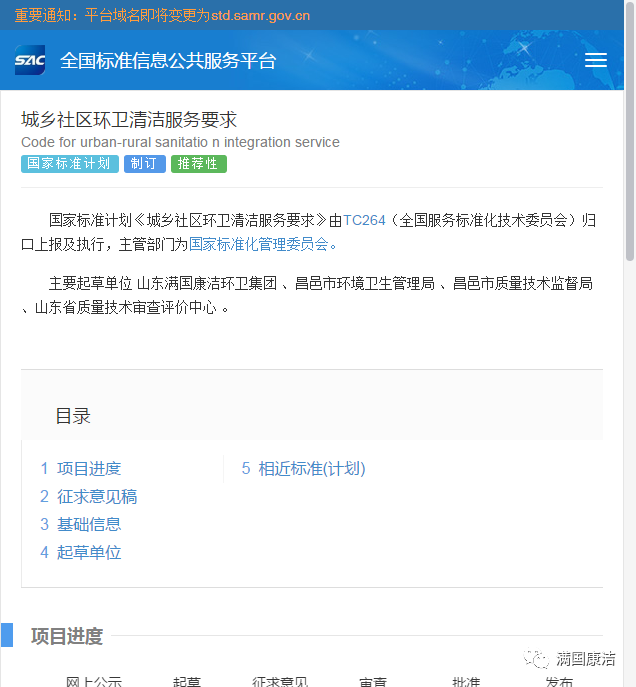Click the platform title 全国标准信息公共服务平台
The image size is (636, 687).
[x=168, y=60]
